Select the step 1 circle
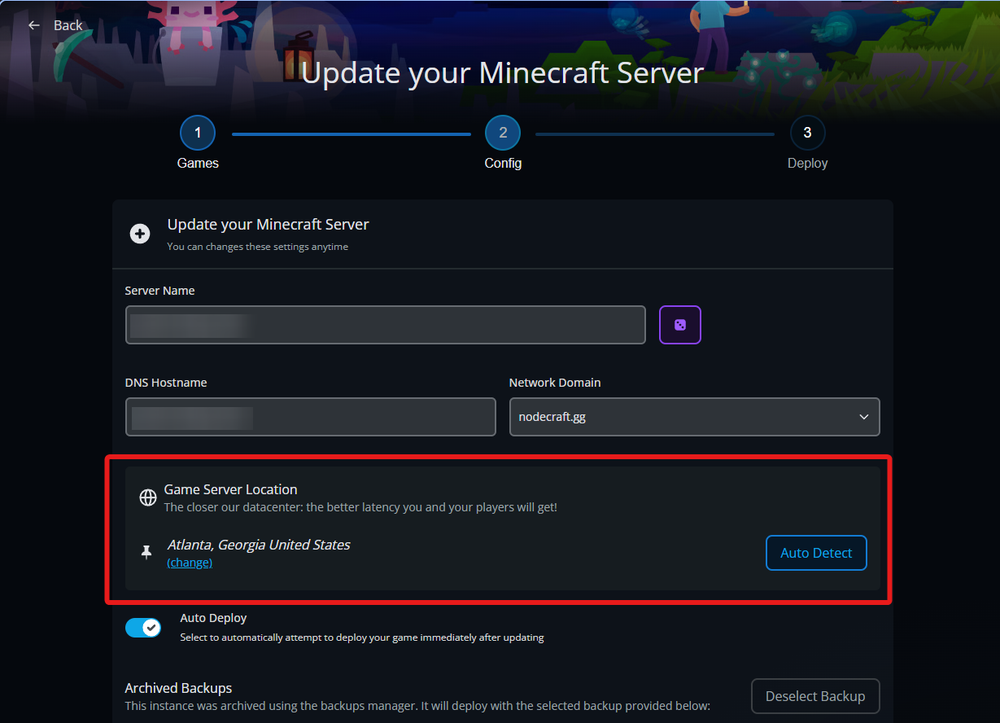 tap(198, 133)
